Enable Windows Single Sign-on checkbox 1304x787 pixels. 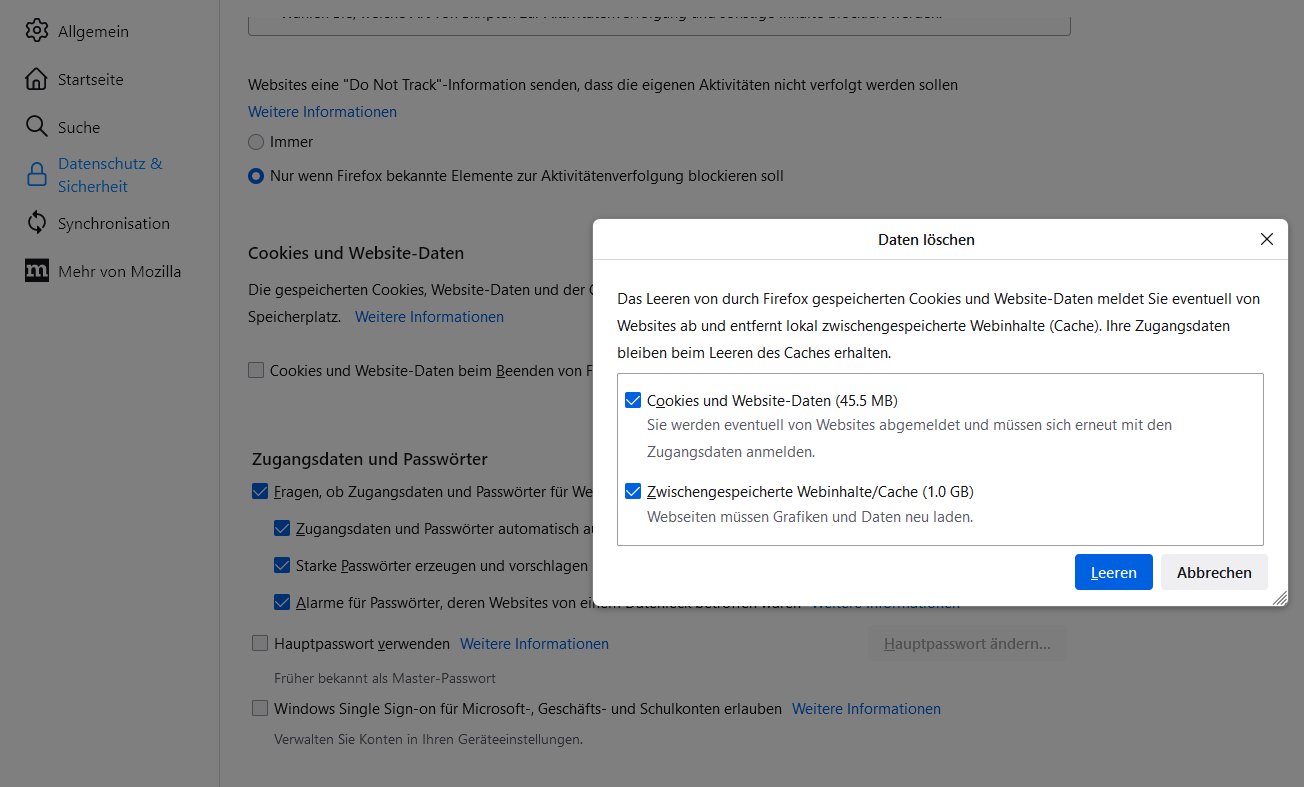point(260,709)
